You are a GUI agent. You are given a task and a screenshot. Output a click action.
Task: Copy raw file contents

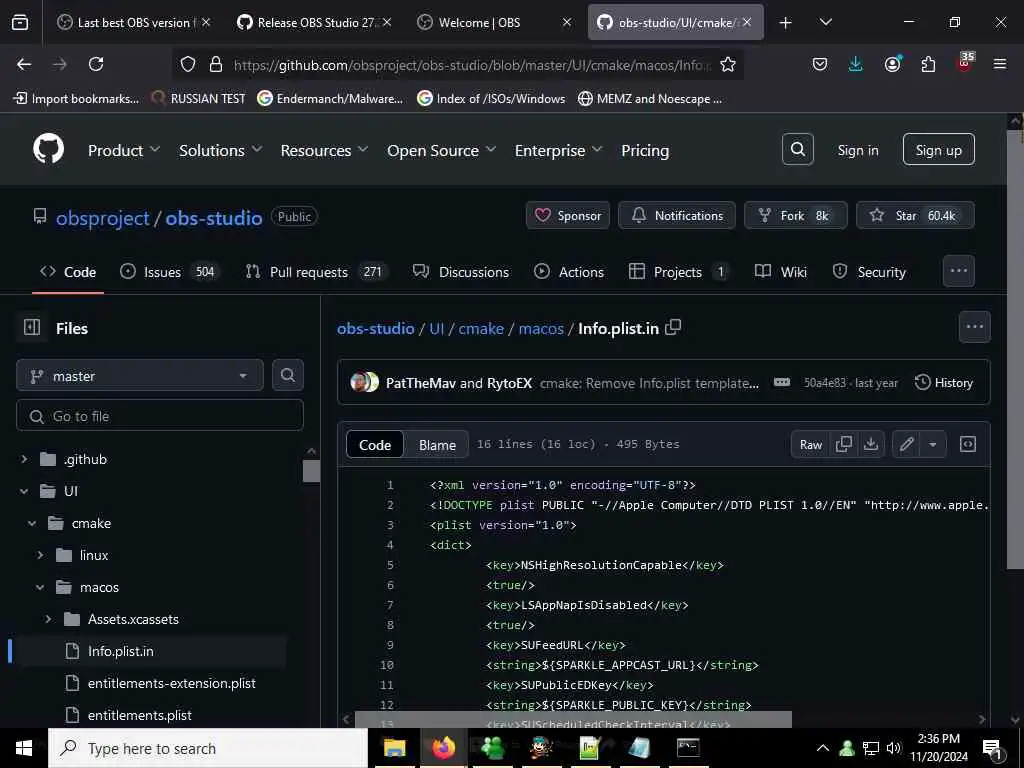(844, 444)
